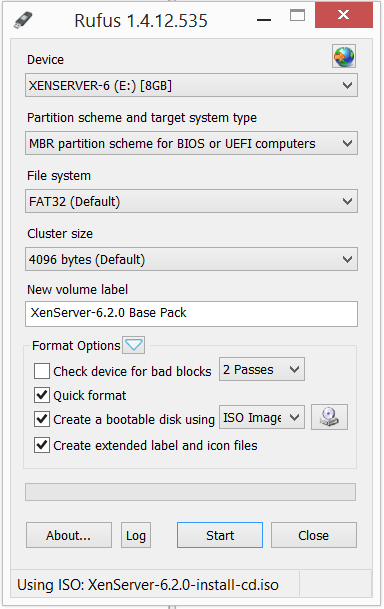384x609 pixels.
Task: Click the disc icon to select ISO
Action: coord(329,417)
